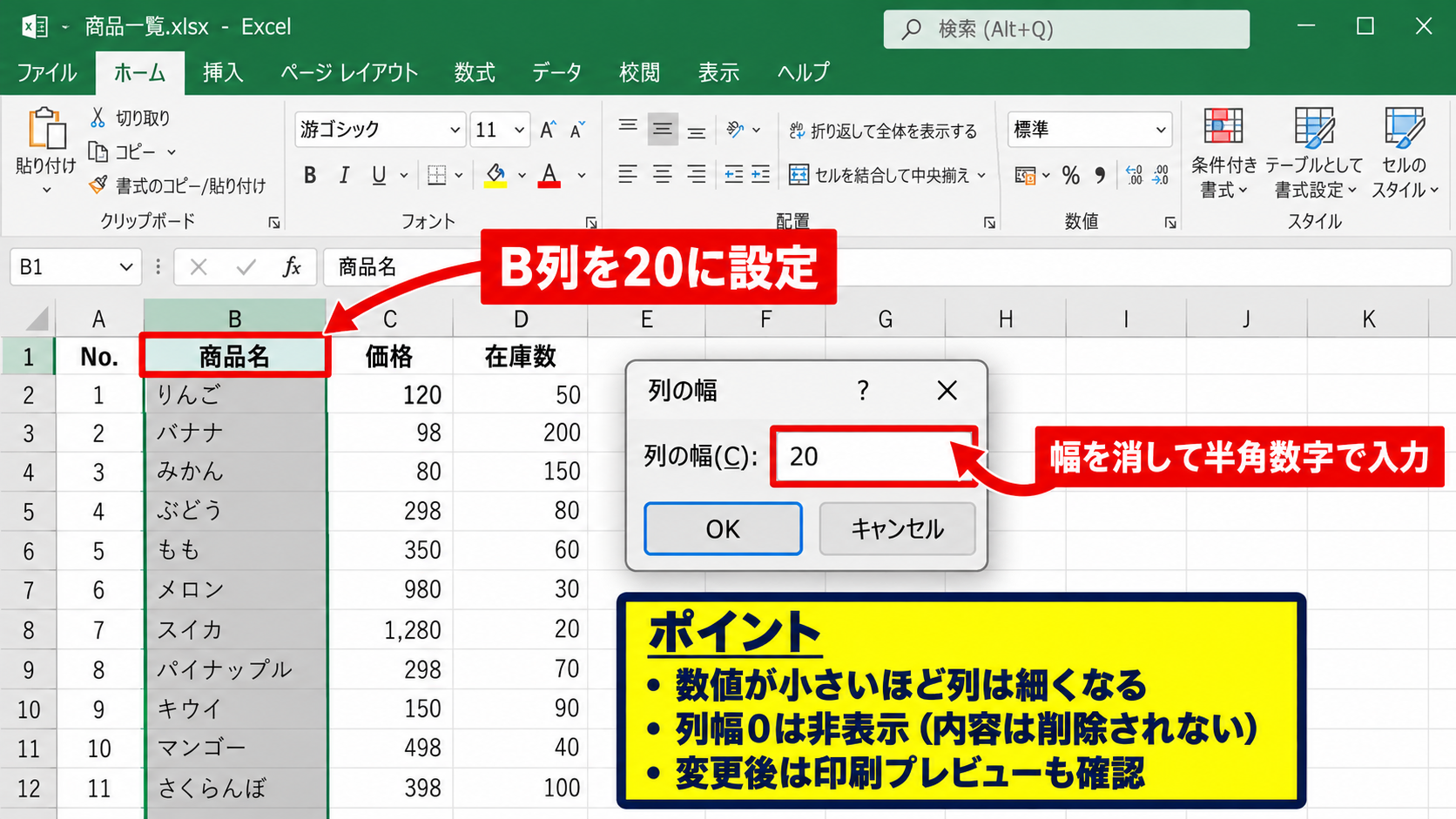Open Format as Table (テーブルとして書式設定)
1456x819 pixels.
coord(1314,153)
